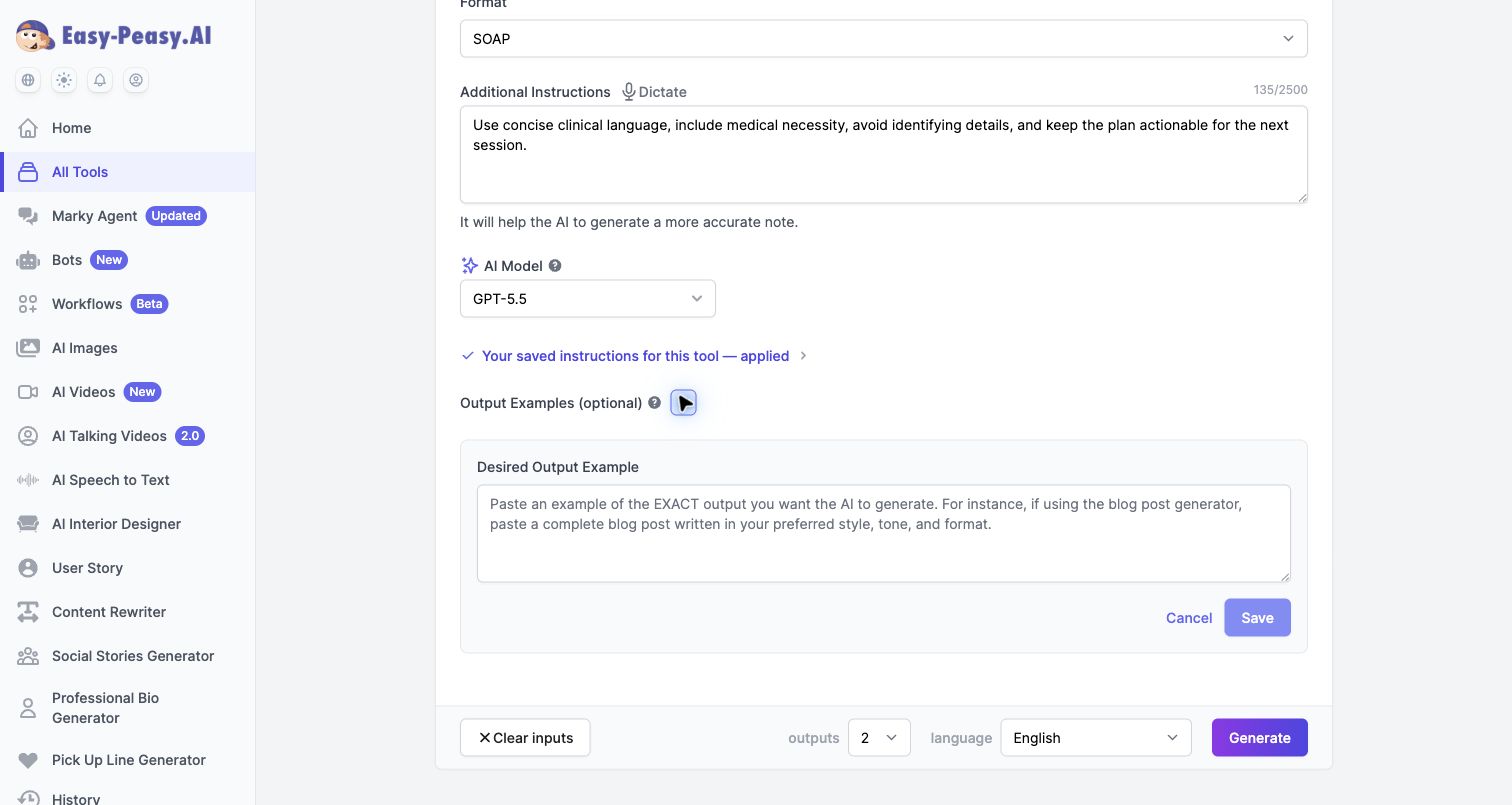1512x805 pixels.
Task: Click the AI Interior Designer sofa icon
Action: tap(28, 524)
